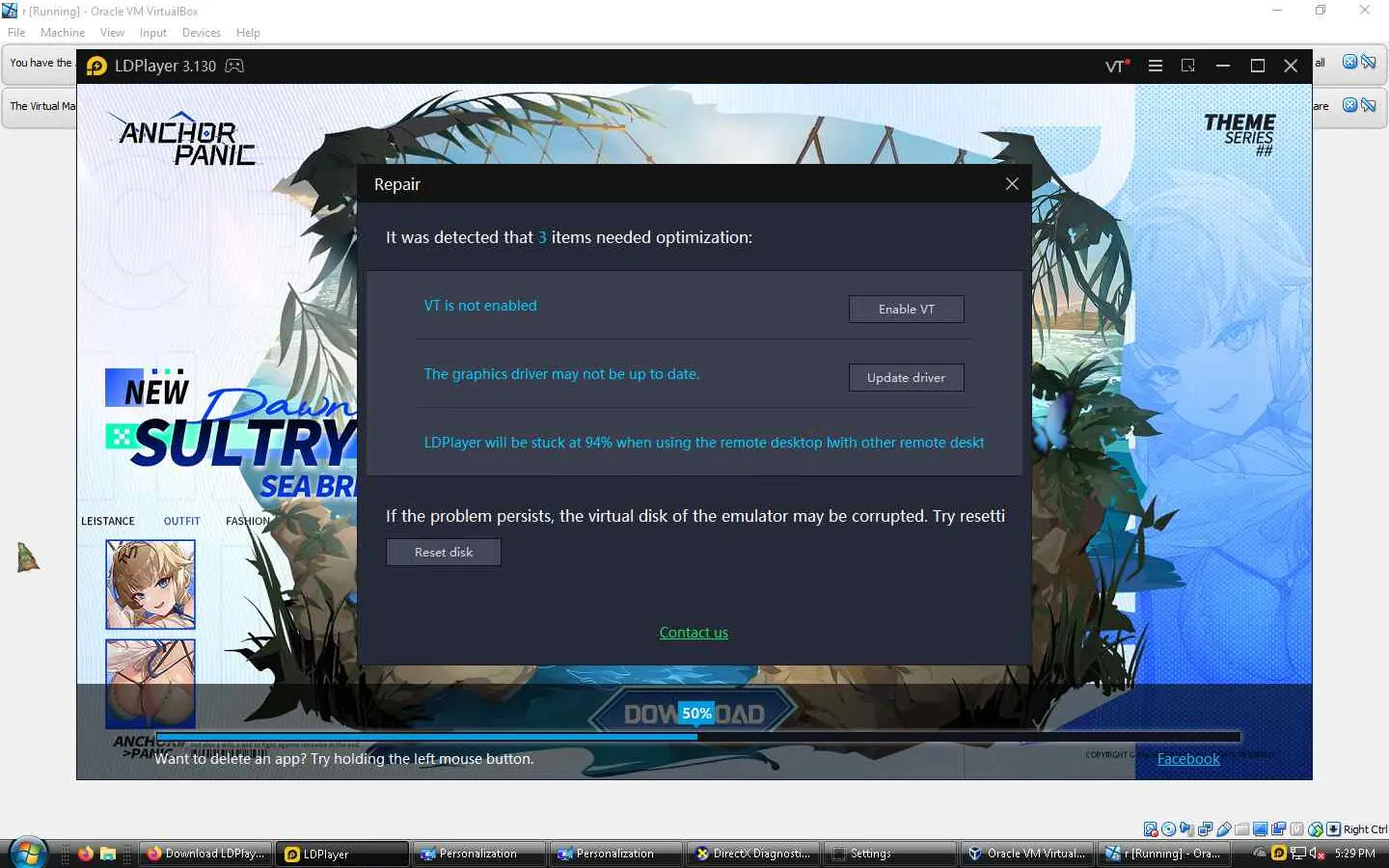Click the Anchor Panic logo
The height and width of the screenshot is (868, 1389).
183,140
